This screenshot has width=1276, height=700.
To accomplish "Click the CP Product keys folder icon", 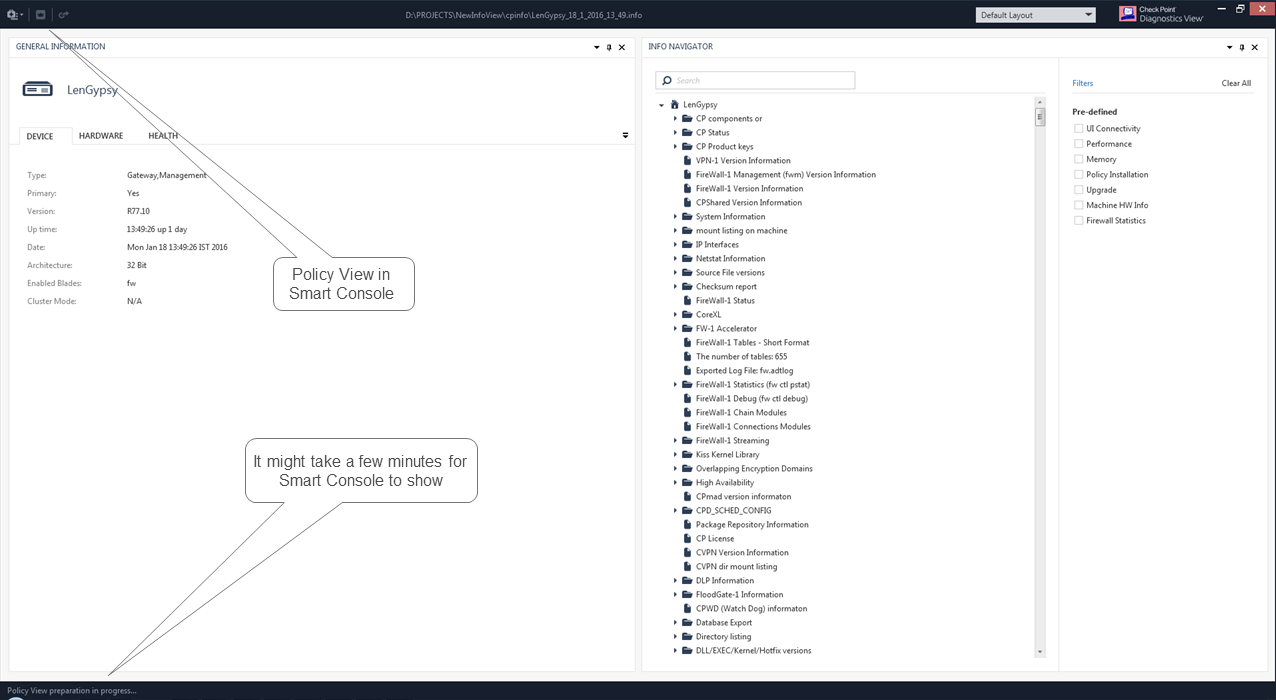I will tap(687, 147).
